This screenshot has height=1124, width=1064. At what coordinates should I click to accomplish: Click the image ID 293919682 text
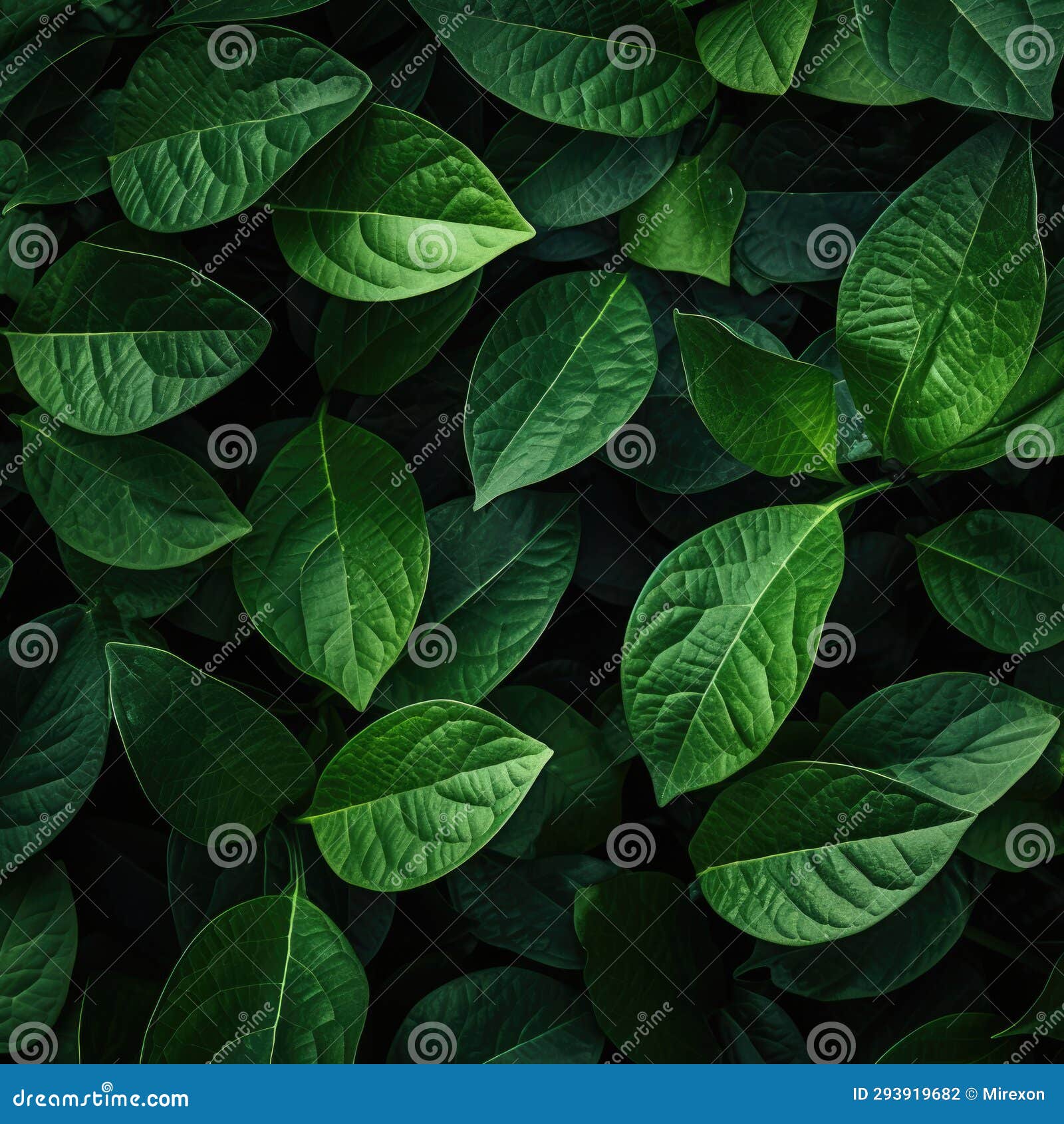[904, 1093]
